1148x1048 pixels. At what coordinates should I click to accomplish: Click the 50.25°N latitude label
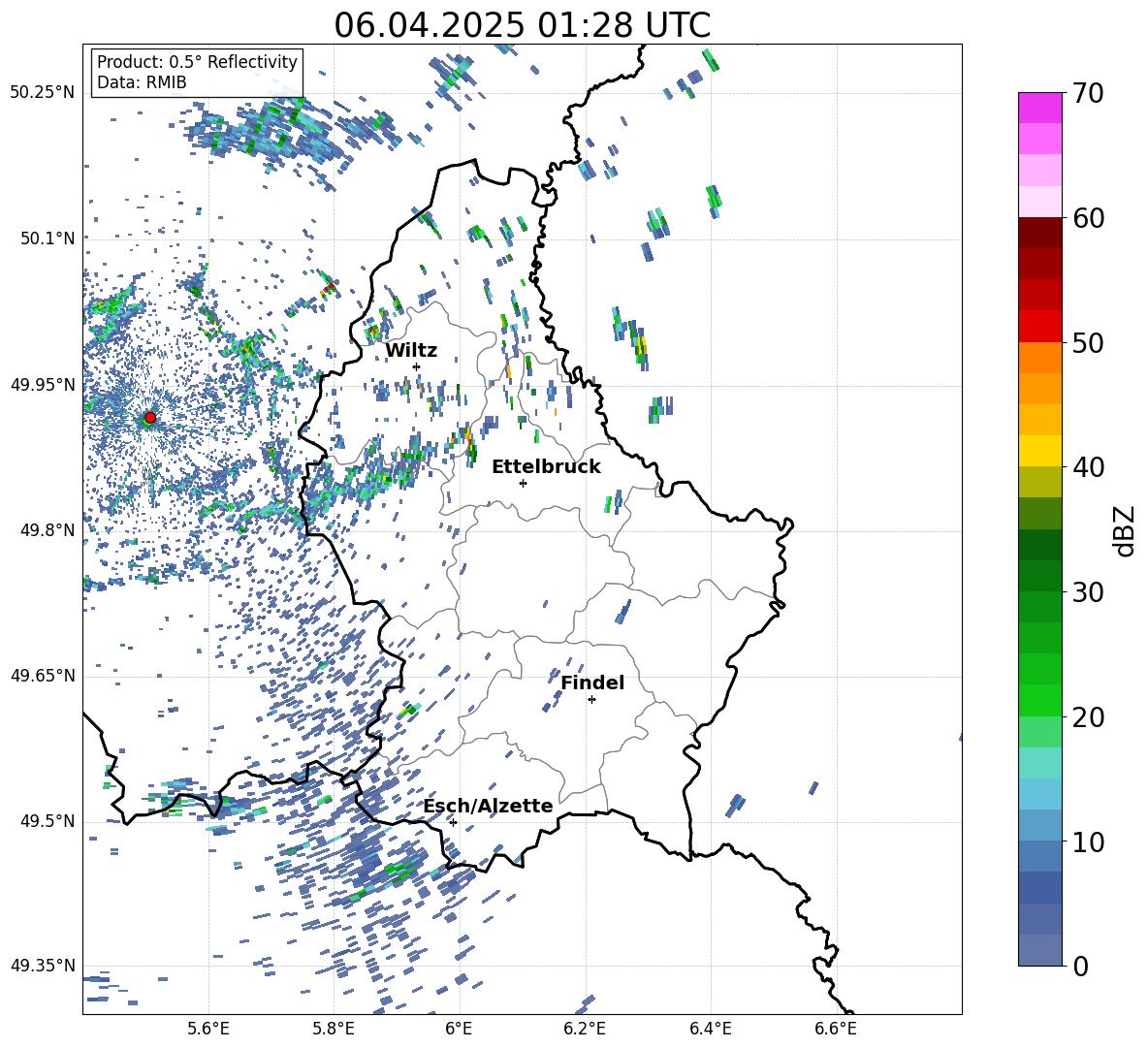point(43,93)
